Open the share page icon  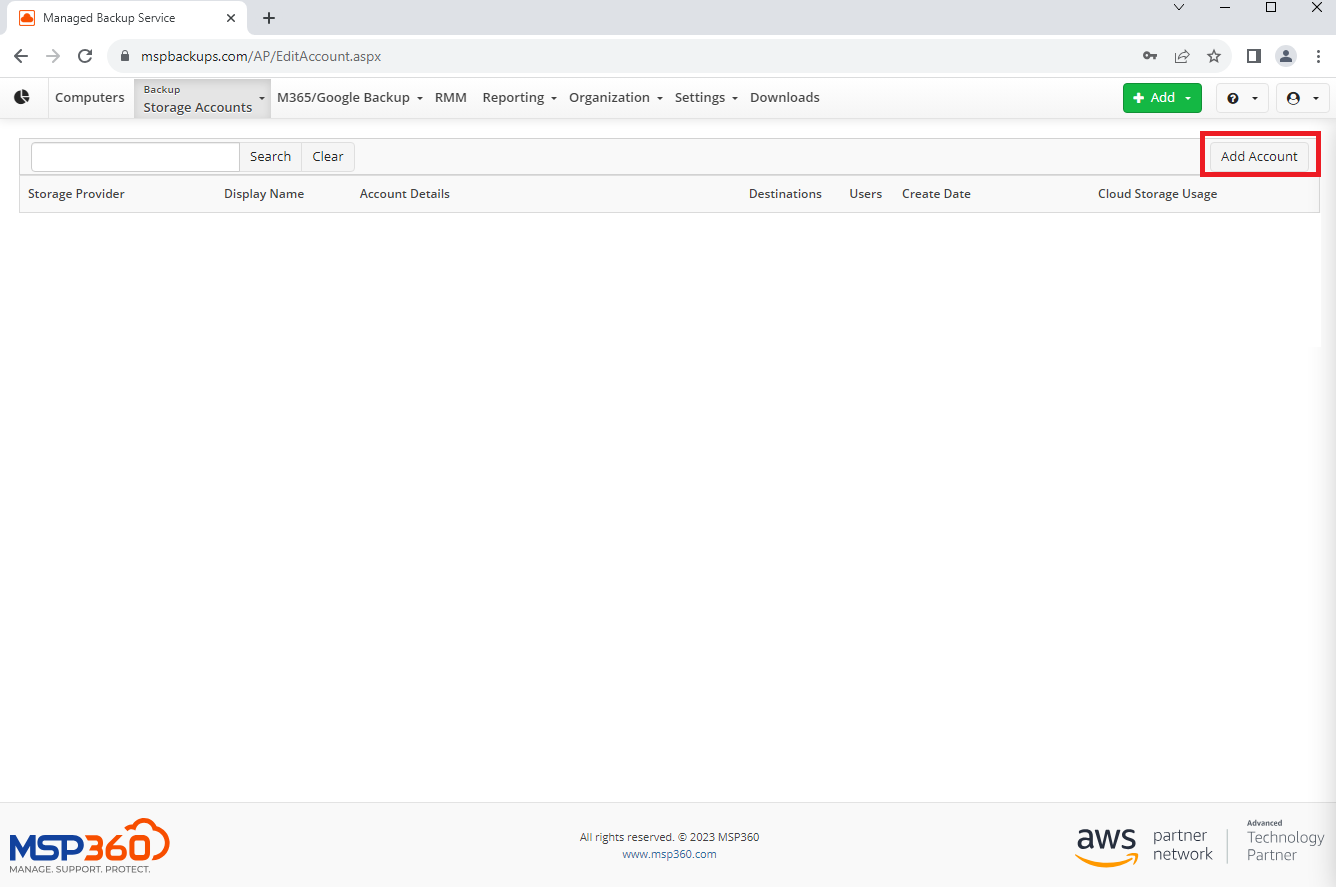tap(1182, 56)
